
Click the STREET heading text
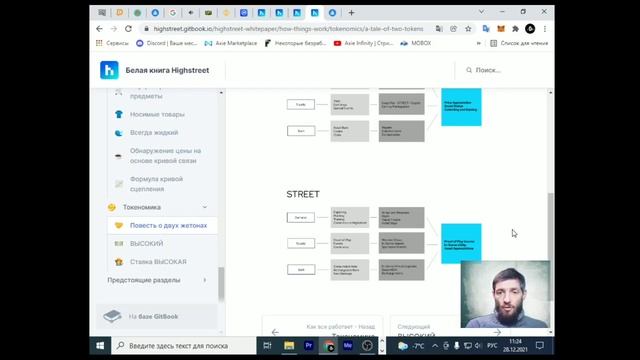click(303, 194)
